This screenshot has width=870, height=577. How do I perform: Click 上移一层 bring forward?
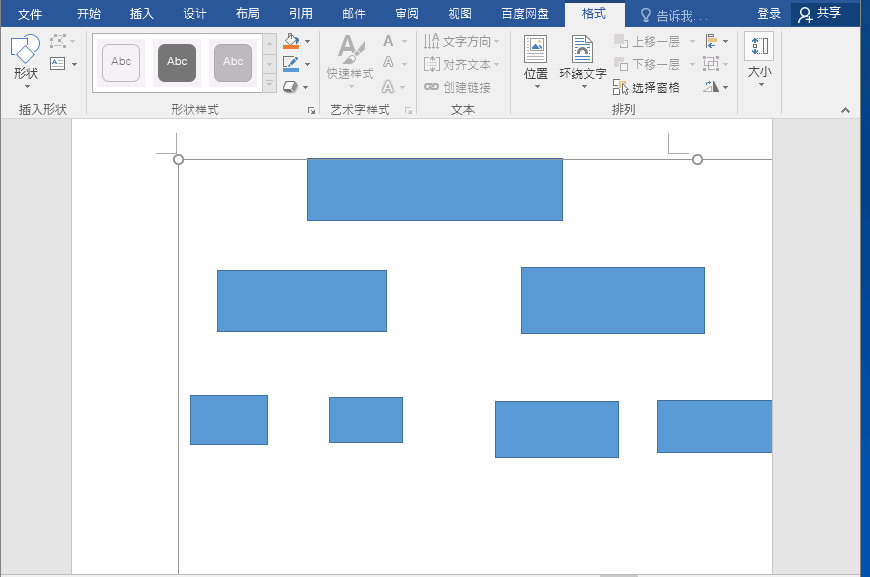tap(648, 42)
